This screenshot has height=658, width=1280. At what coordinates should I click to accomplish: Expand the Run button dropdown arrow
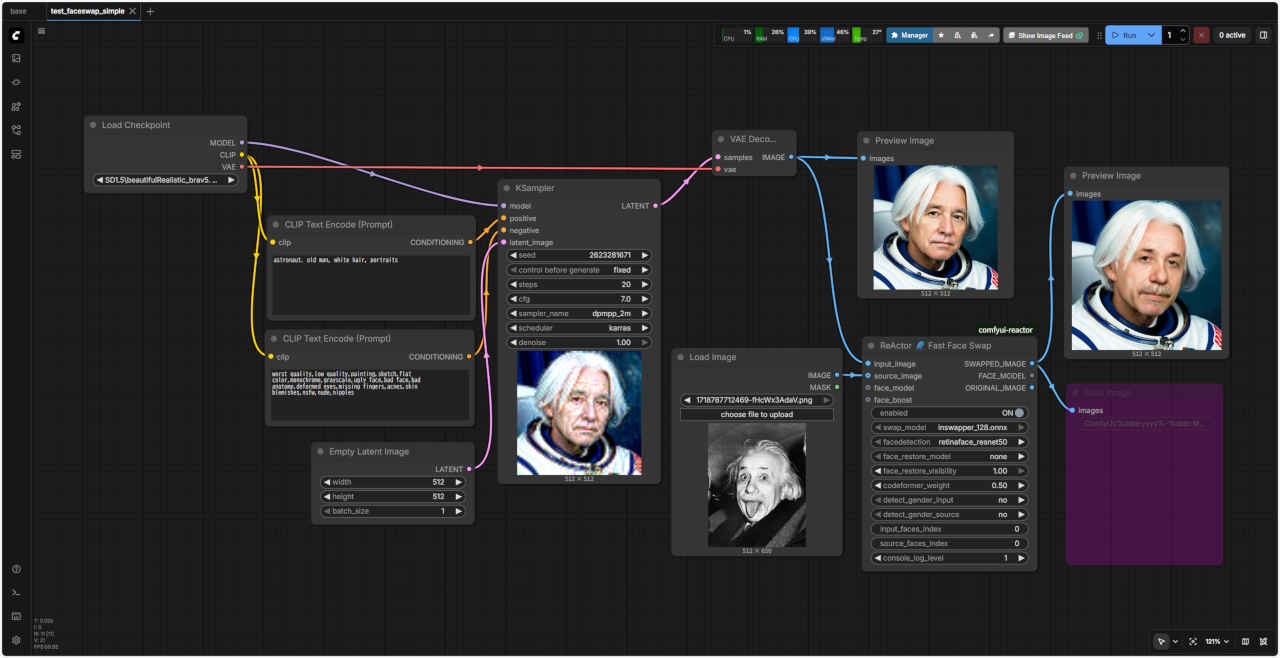click(x=1151, y=35)
